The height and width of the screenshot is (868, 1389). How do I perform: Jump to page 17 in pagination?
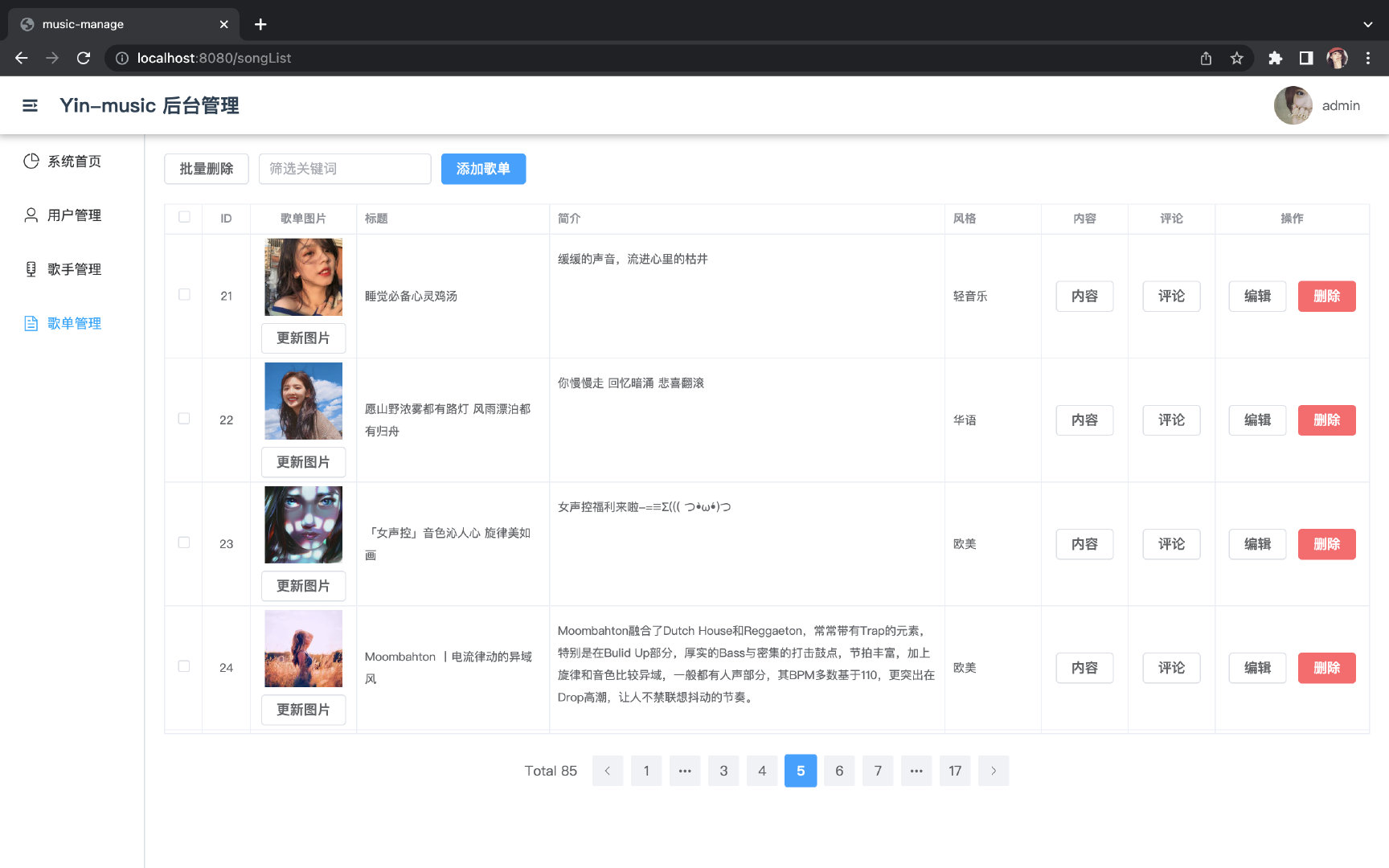pos(955,771)
